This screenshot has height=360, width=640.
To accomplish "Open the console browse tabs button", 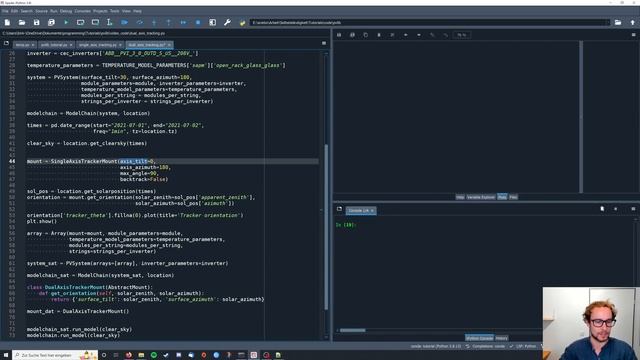I will (x=339, y=209).
